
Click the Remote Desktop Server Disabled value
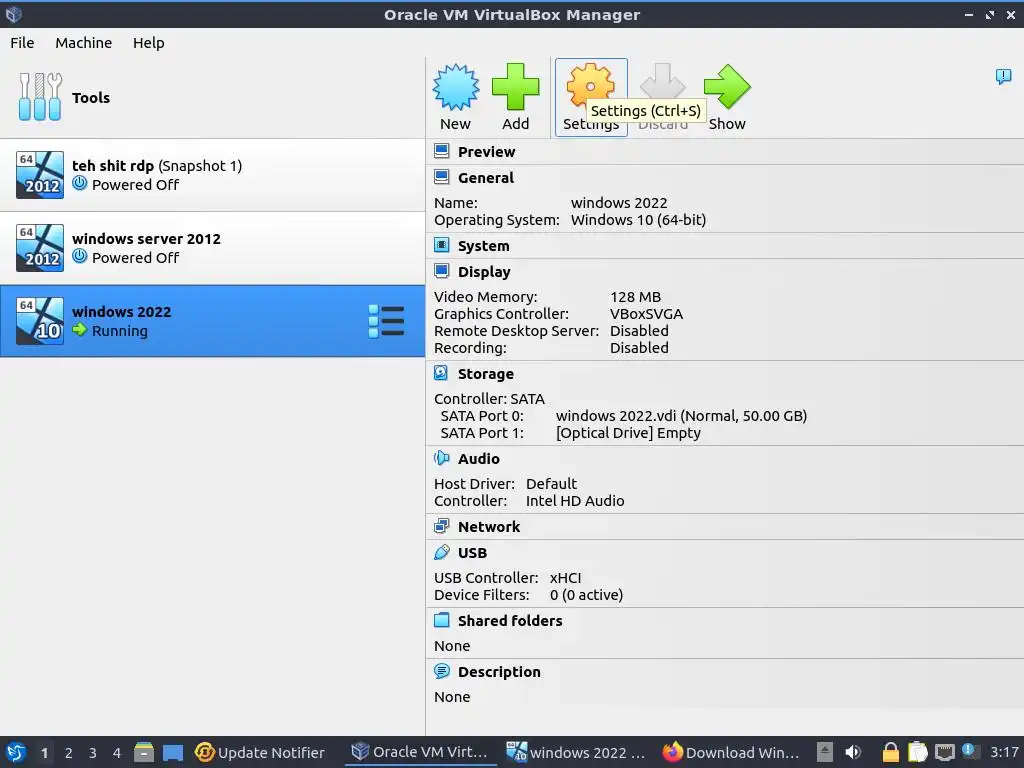click(x=639, y=330)
